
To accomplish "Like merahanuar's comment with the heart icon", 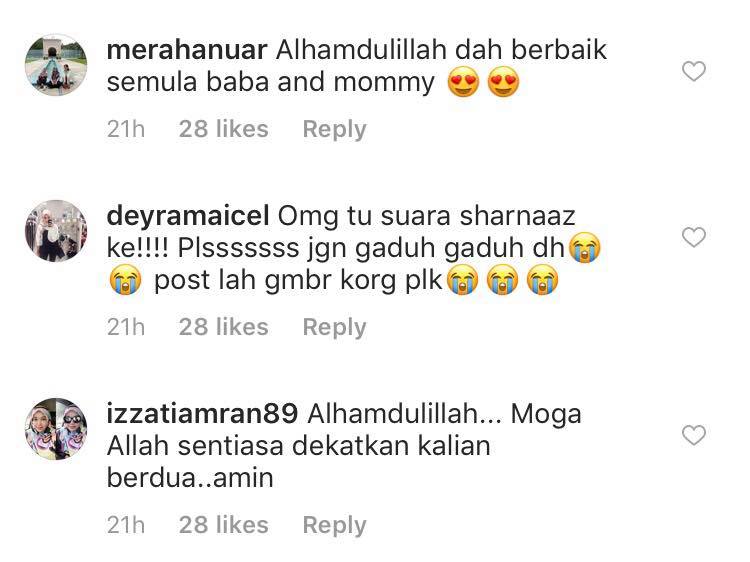I will 694,71.
